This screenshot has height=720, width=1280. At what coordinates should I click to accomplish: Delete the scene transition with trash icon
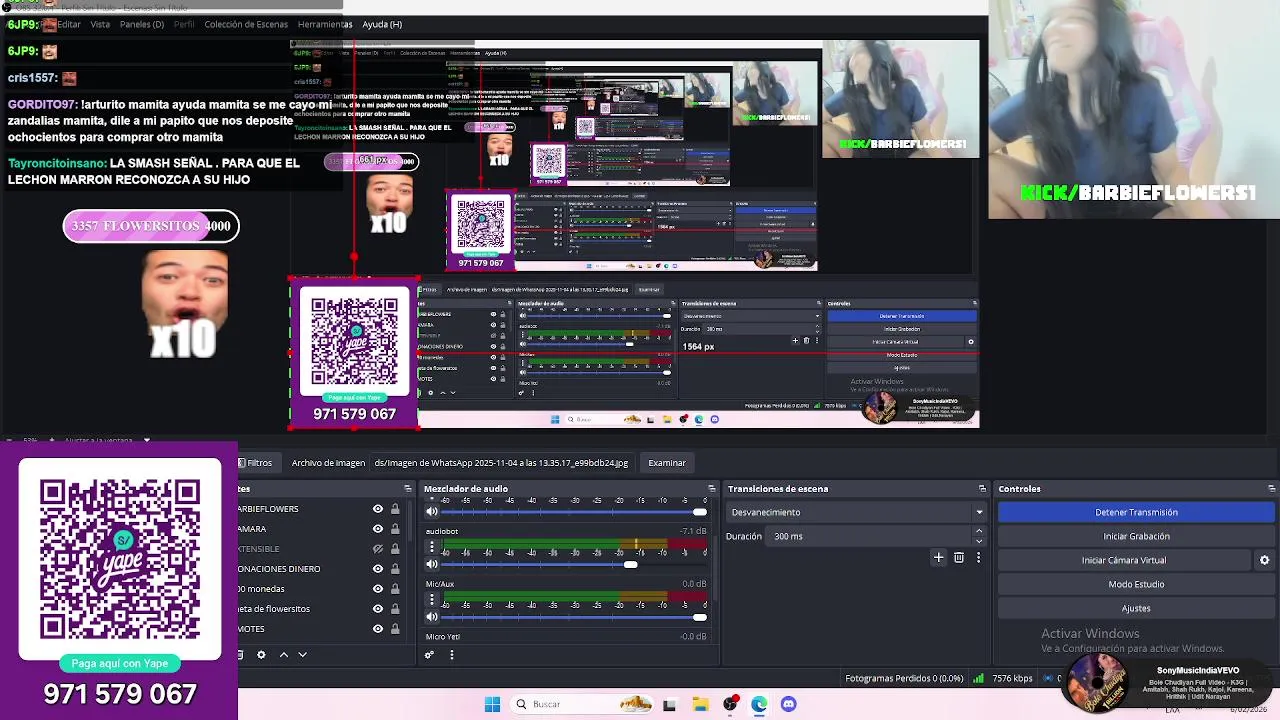(958, 557)
